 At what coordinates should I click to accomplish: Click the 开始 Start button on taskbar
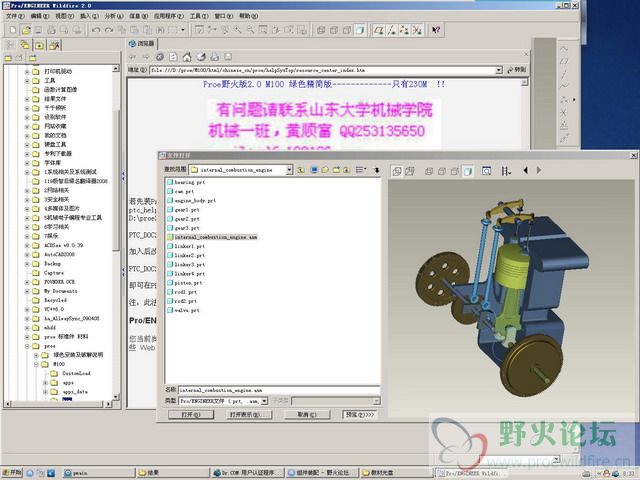click(x=12, y=472)
